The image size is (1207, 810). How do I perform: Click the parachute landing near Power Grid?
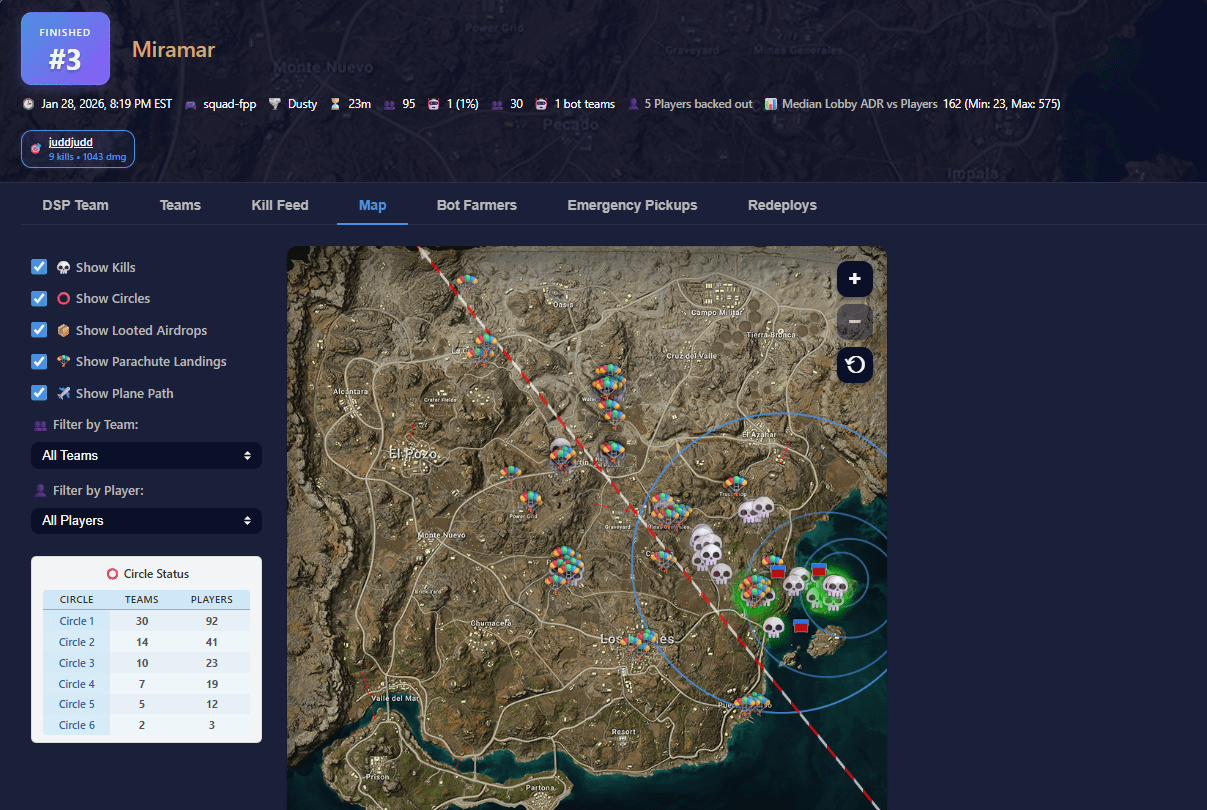tap(530, 499)
